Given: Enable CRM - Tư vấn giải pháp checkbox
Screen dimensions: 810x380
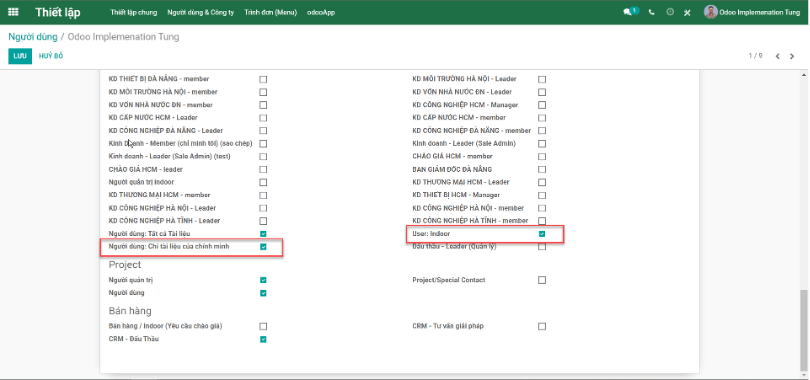Looking at the screenshot, I should [542, 326].
